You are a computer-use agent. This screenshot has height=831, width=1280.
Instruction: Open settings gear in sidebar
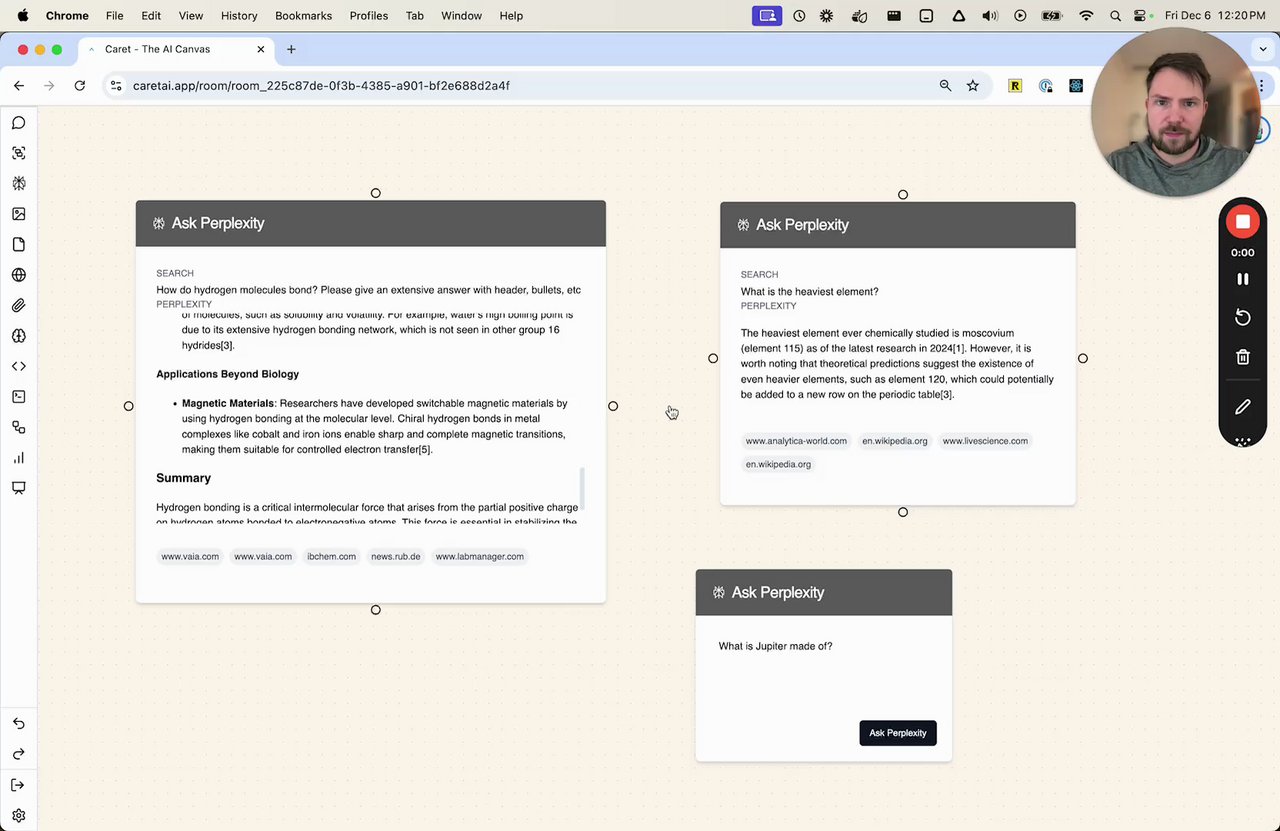click(18, 816)
